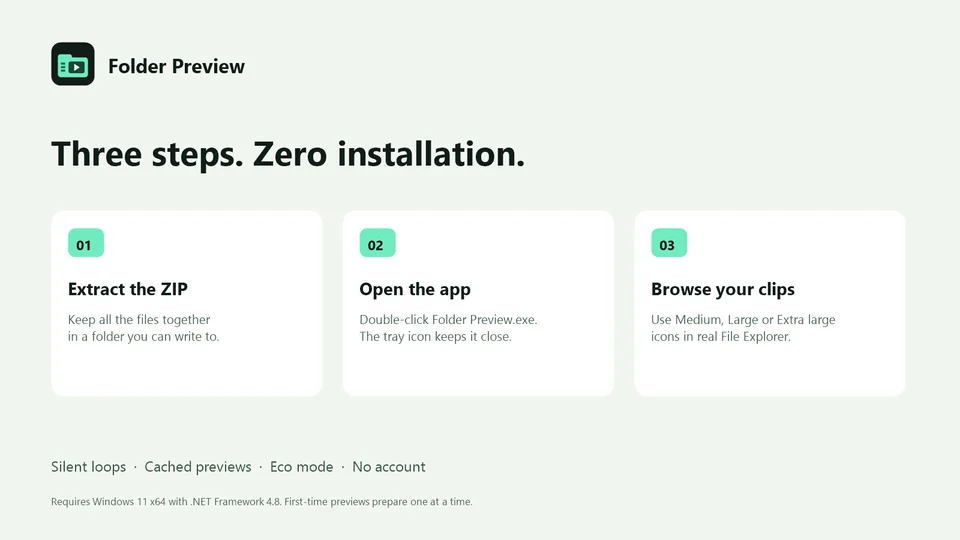The height and width of the screenshot is (540, 960).
Task: Select the Open the app heading
Action: pos(415,290)
